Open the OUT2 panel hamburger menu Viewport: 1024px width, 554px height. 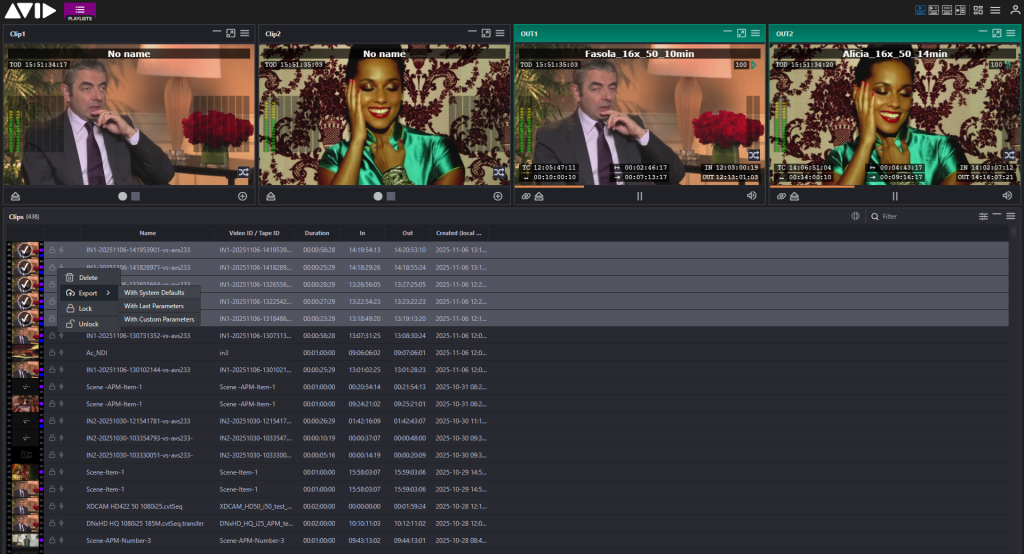point(1011,33)
